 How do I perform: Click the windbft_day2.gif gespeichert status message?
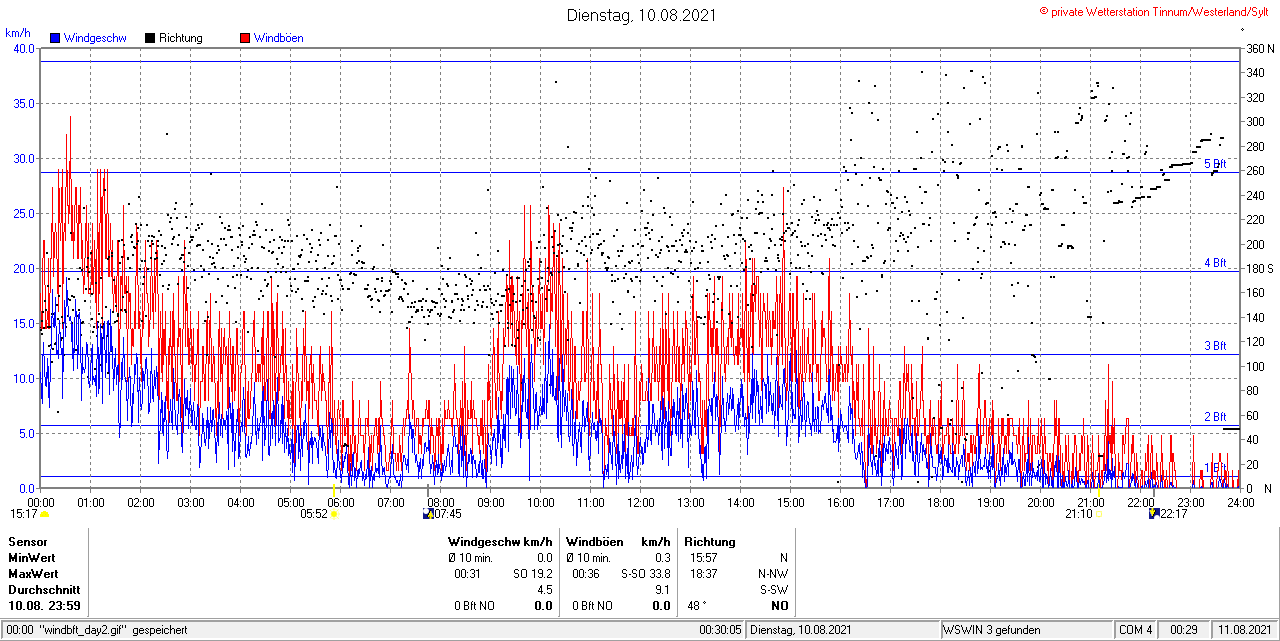(112, 630)
